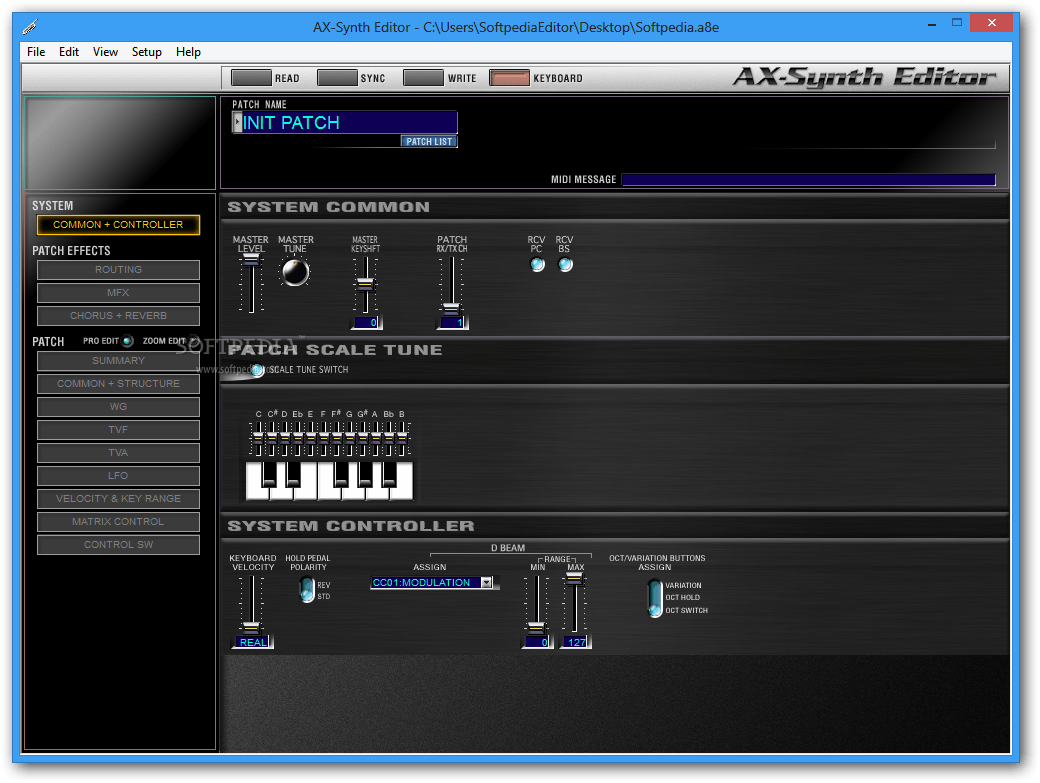Open the MATRIX CONTROL patch section
The width and height of the screenshot is (1040, 783).
(x=118, y=521)
